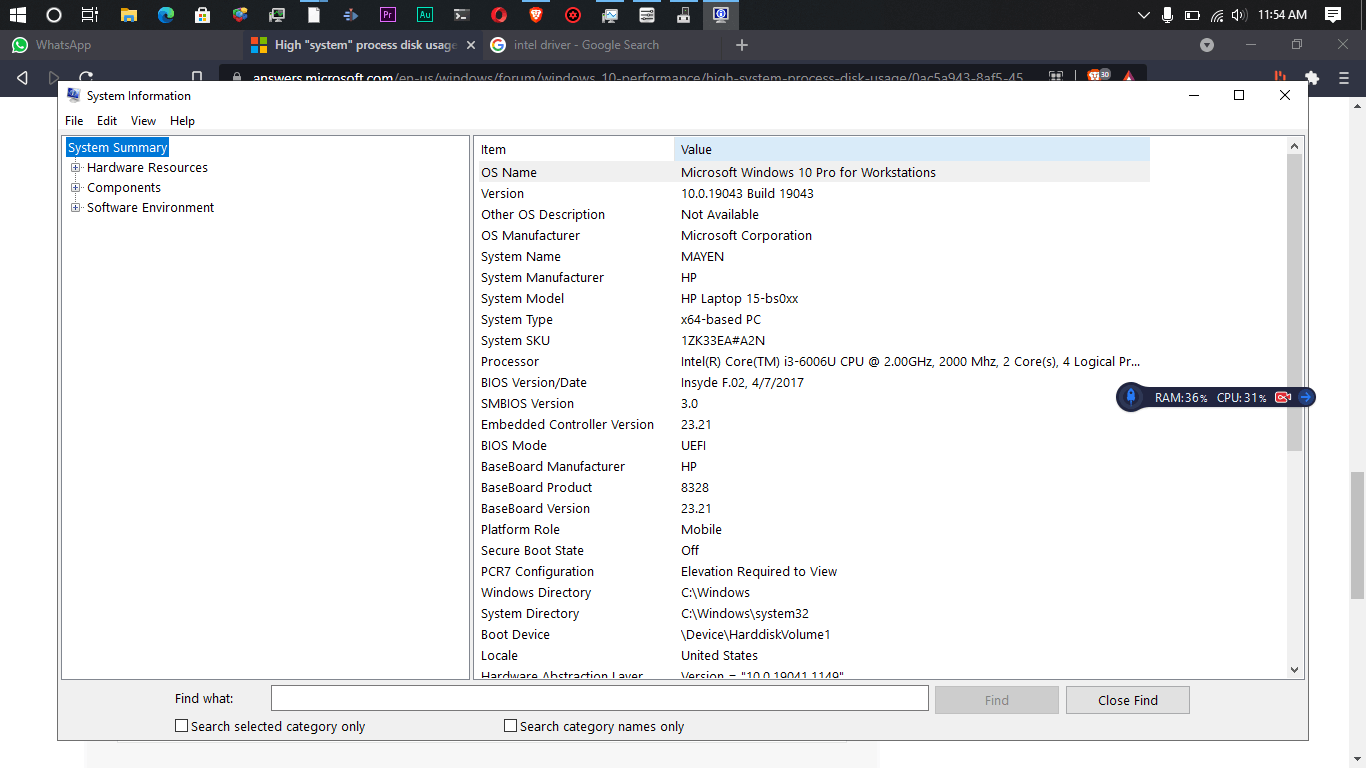Open Opera browser from the taskbar
The height and width of the screenshot is (768, 1366).
(499, 15)
